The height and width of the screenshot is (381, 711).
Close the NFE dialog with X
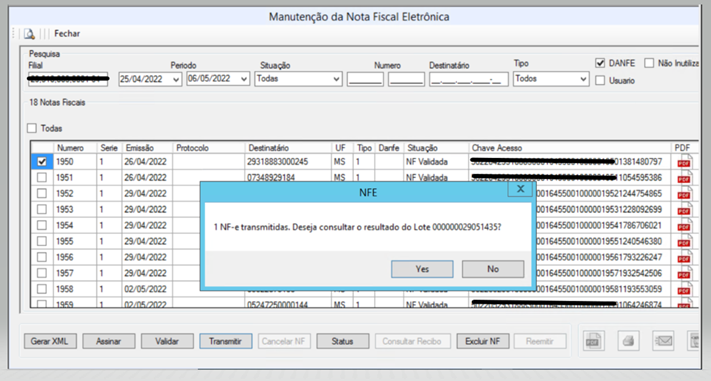point(521,189)
